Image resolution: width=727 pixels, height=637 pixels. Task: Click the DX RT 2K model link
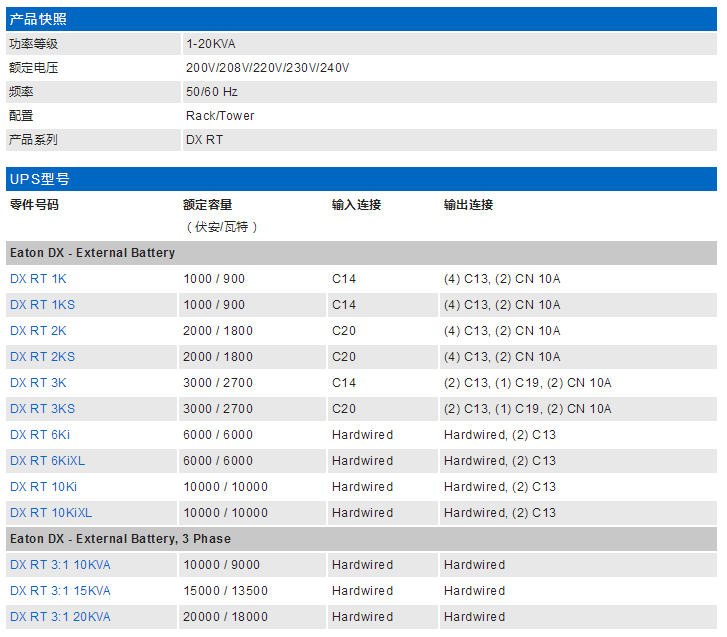click(x=38, y=331)
